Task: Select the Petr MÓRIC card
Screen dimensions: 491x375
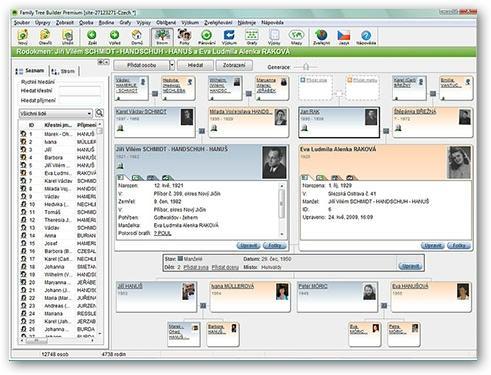Action: pyautogui.click(x=337, y=297)
